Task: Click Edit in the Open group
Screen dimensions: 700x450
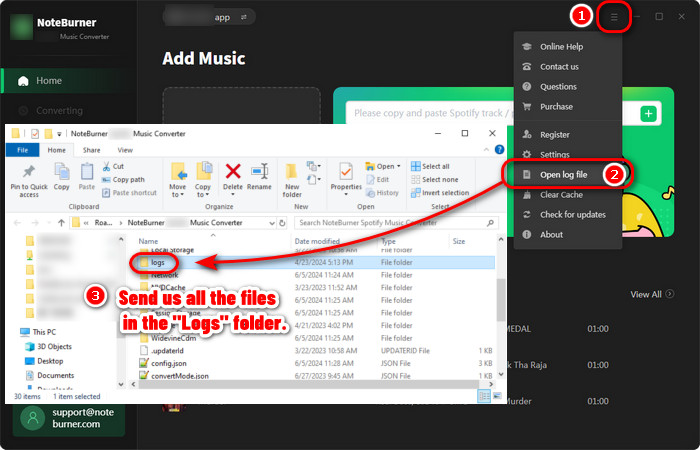Action: tap(378, 179)
